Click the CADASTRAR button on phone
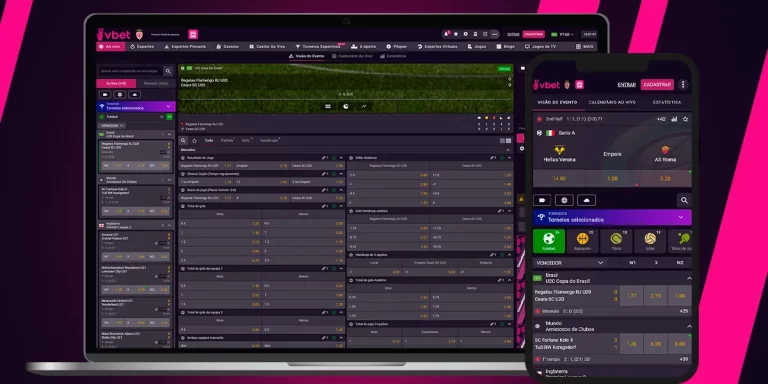This screenshot has width=768, height=384. [657, 85]
